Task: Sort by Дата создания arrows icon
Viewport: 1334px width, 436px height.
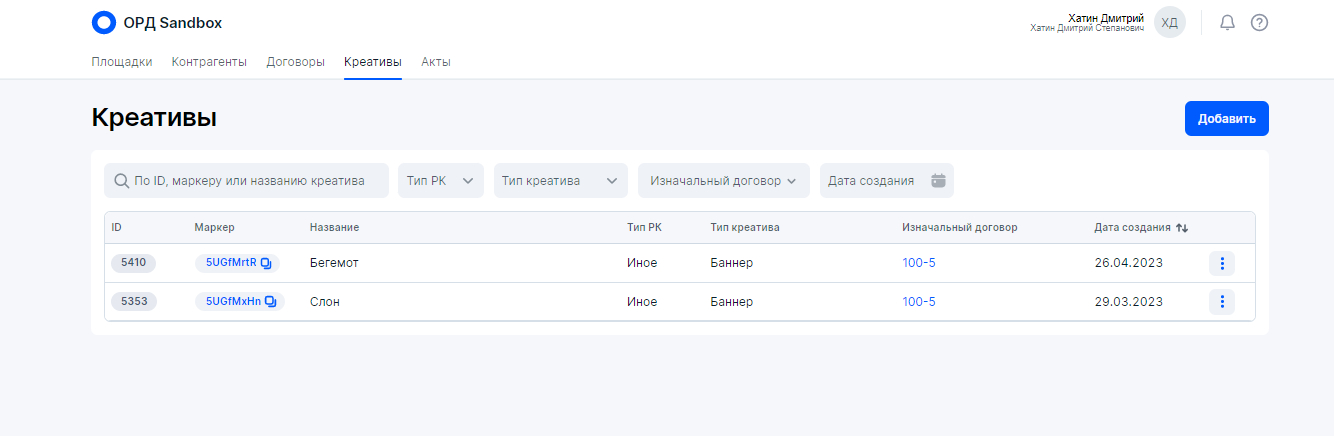Action: click(1182, 228)
